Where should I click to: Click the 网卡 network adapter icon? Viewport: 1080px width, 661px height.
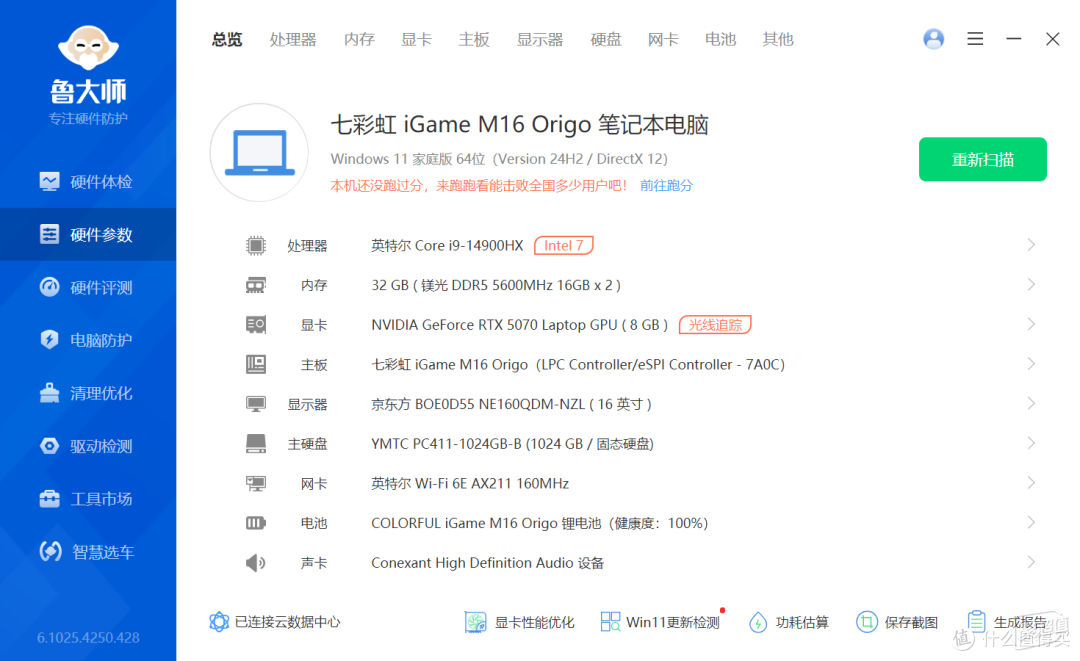pos(256,483)
